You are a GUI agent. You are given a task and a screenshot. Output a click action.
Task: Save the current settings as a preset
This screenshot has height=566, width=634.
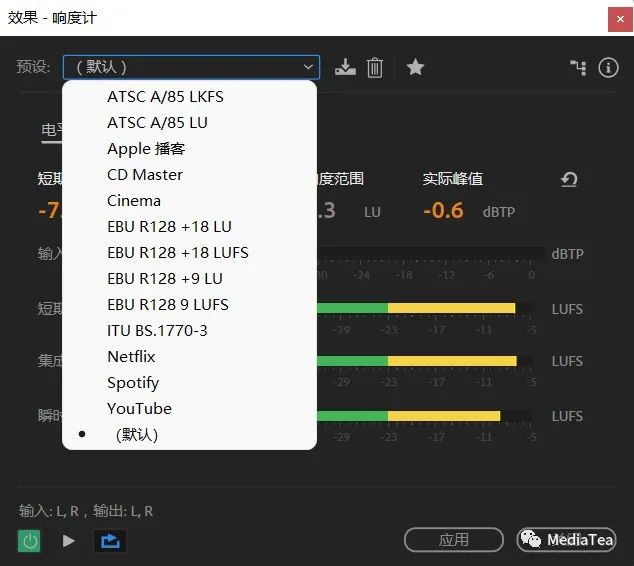tap(345, 67)
